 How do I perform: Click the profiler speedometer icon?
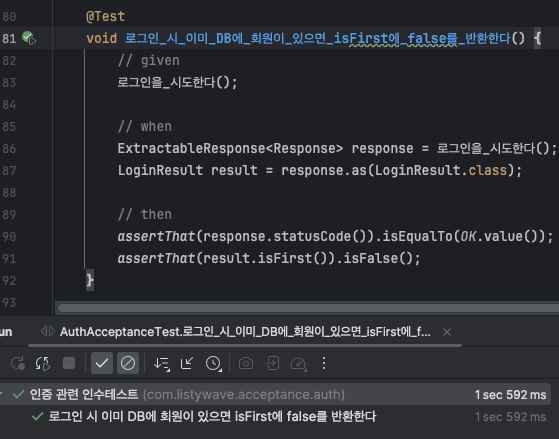click(x=298, y=364)
